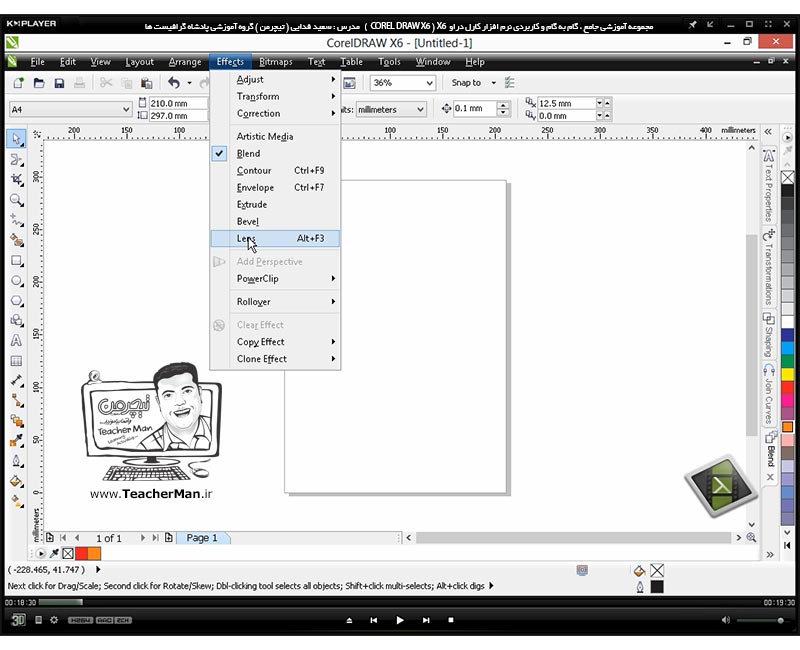
Task: Expand the Copy Effect submenu
Action: click(x=275, y=342)
